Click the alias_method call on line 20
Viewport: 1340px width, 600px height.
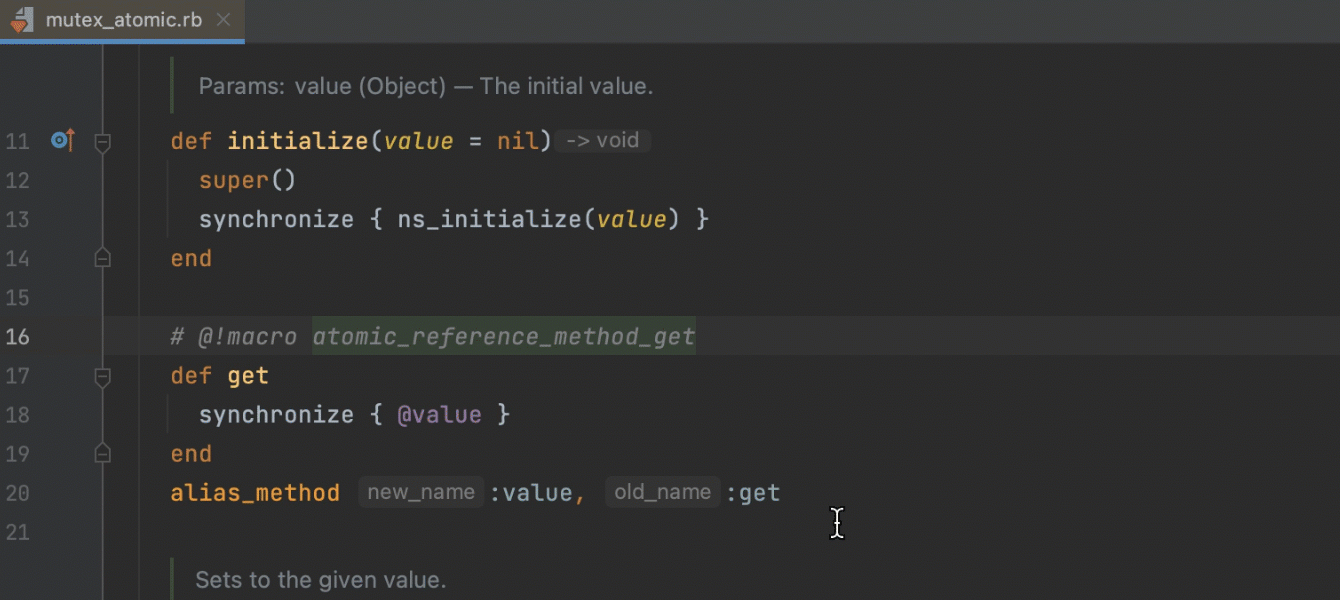click(x=255, y=493)
